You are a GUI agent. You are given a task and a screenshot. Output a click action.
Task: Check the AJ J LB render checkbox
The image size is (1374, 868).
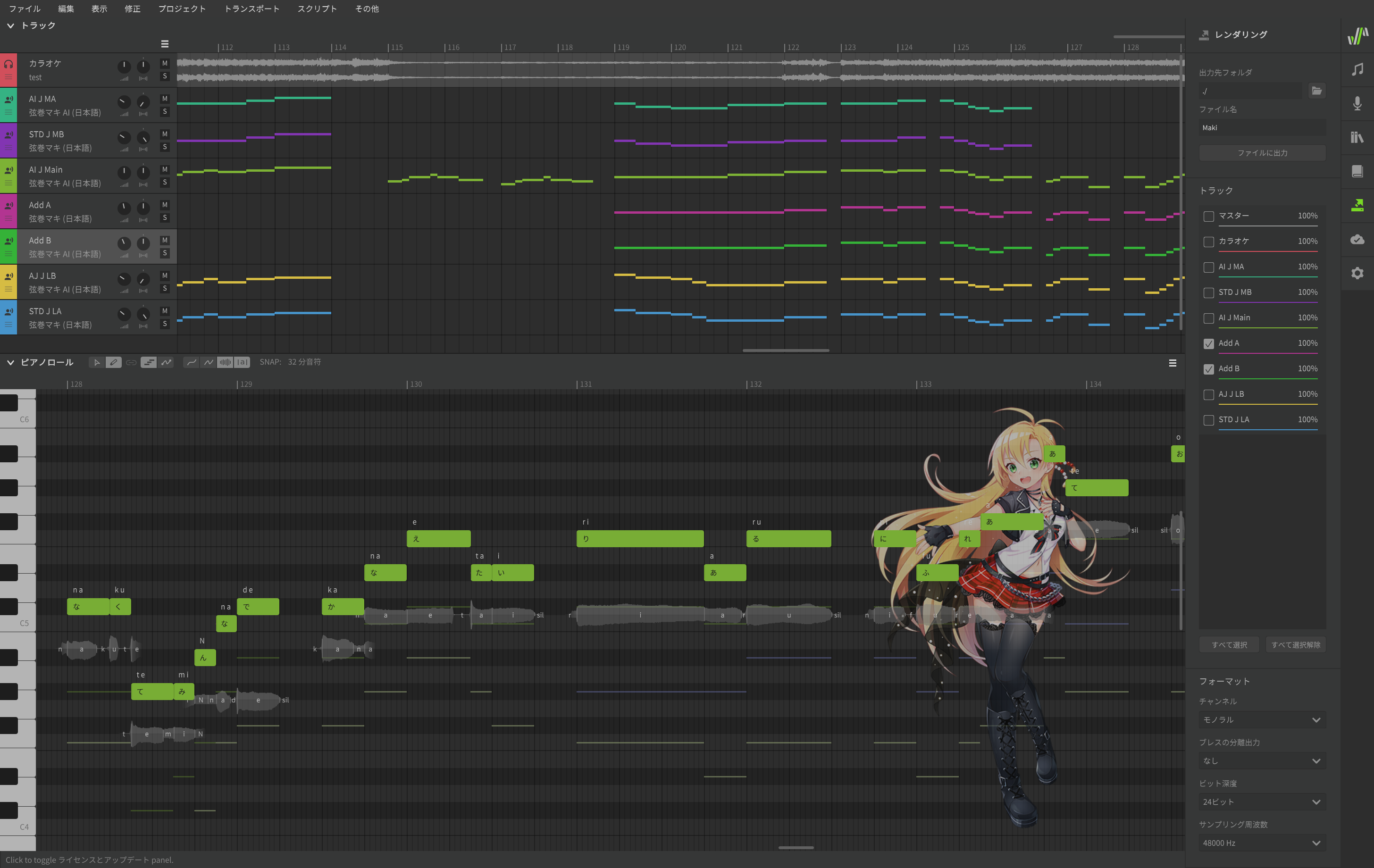(1208, 395)
